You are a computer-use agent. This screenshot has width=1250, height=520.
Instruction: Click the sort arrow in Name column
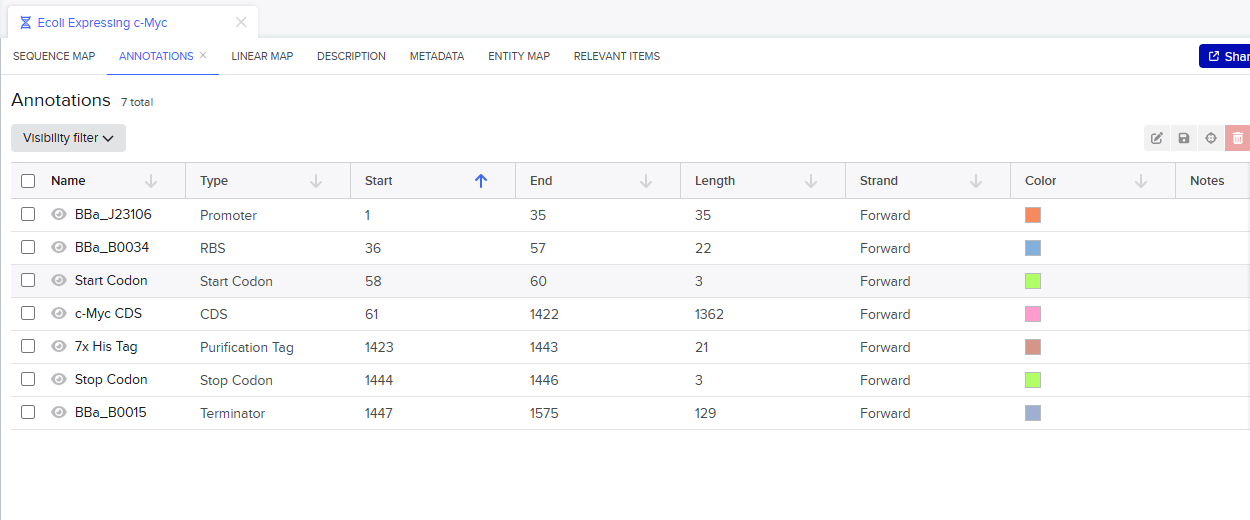point(151,181)
